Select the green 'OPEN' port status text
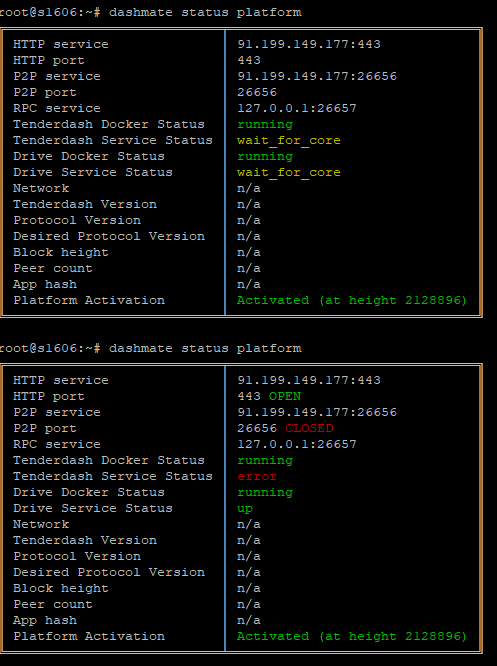This screenshot has width=497, height=666. click(x=285, y=396)
